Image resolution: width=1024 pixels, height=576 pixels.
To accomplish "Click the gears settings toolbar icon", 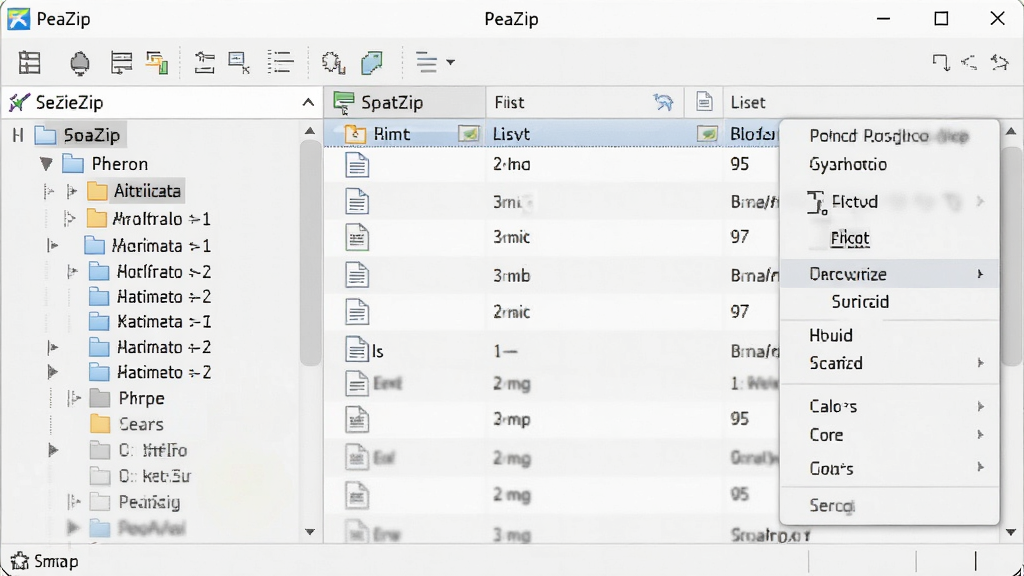I will (333, 63).
